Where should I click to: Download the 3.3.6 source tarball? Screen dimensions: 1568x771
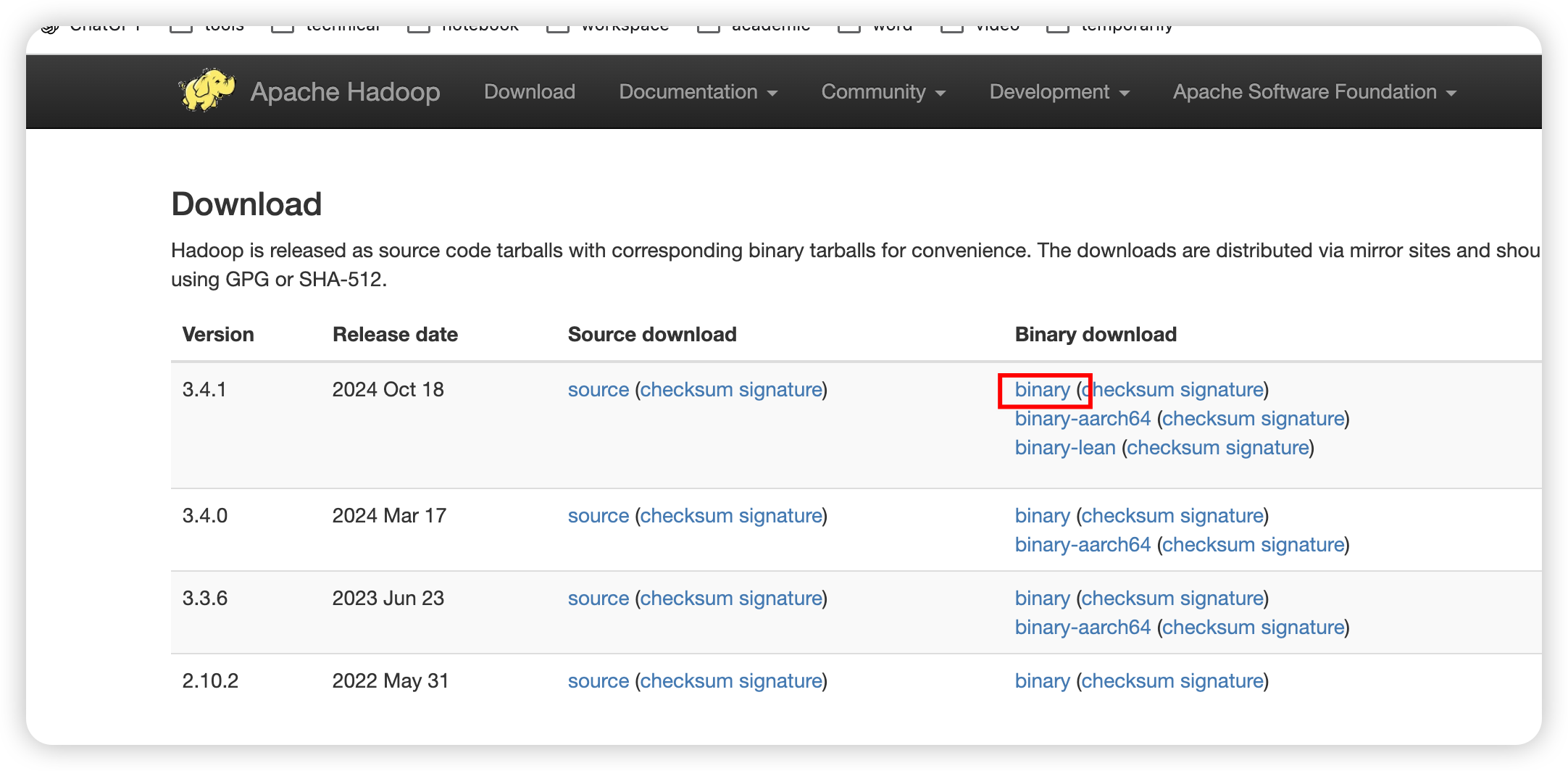(x=599, y=599)
